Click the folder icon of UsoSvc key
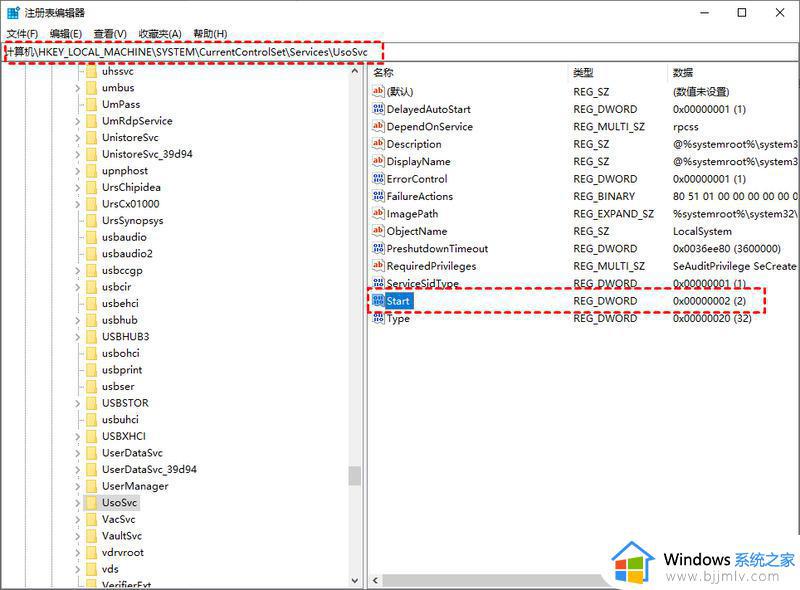Image resolution: width=800 pixels, height=590 pixels. 91,503
